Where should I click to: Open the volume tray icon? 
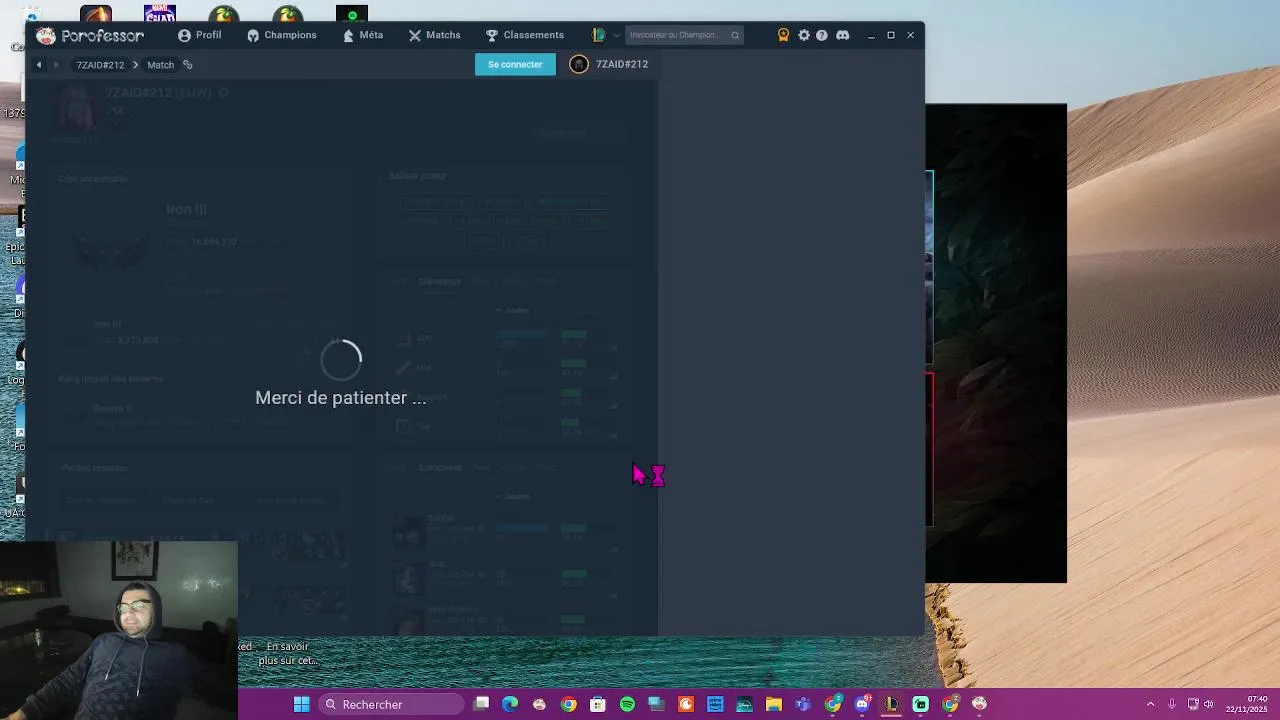pyautogui.click(x=1208, y=704)
